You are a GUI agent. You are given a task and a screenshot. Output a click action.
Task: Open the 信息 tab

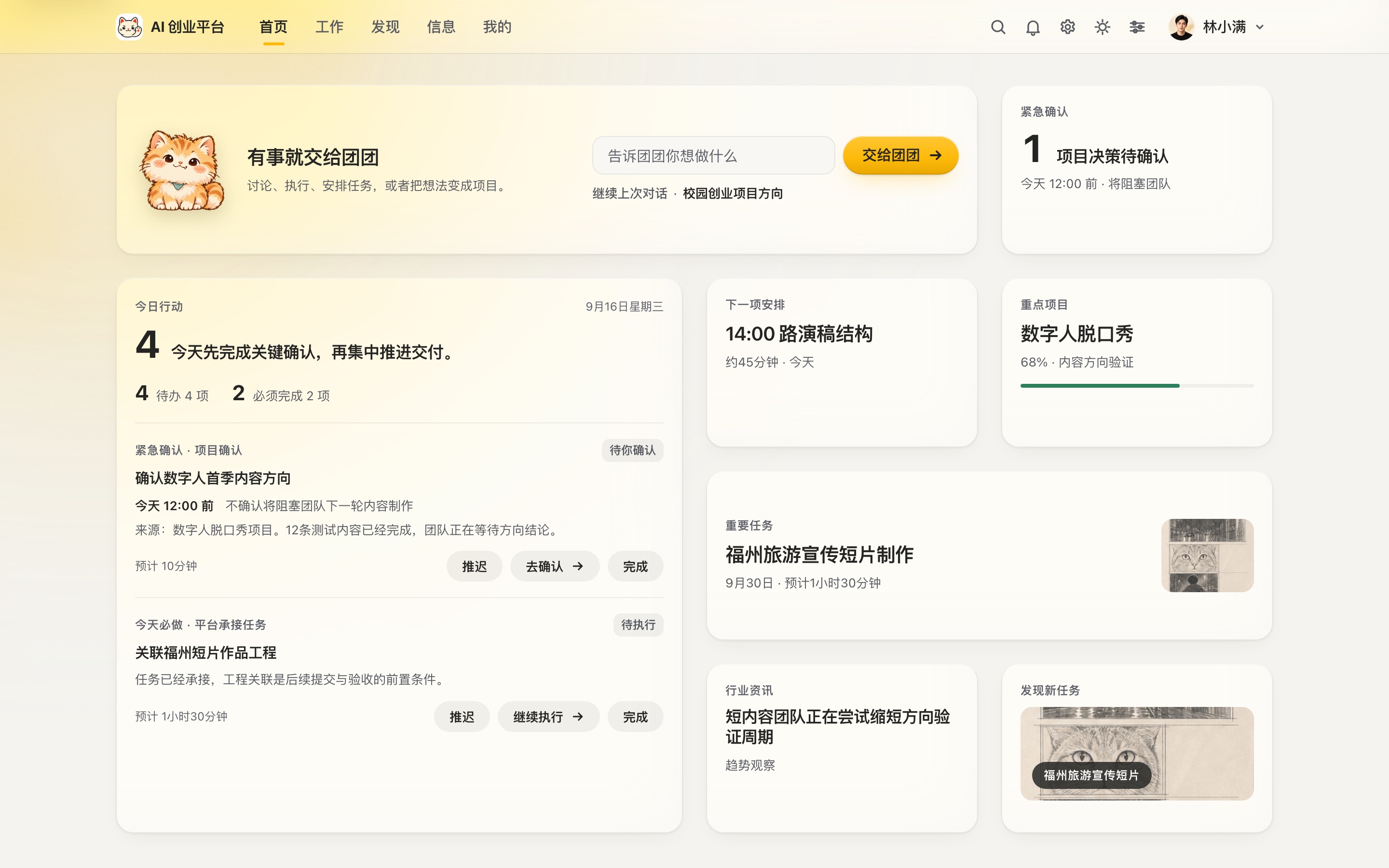point(441,27)
